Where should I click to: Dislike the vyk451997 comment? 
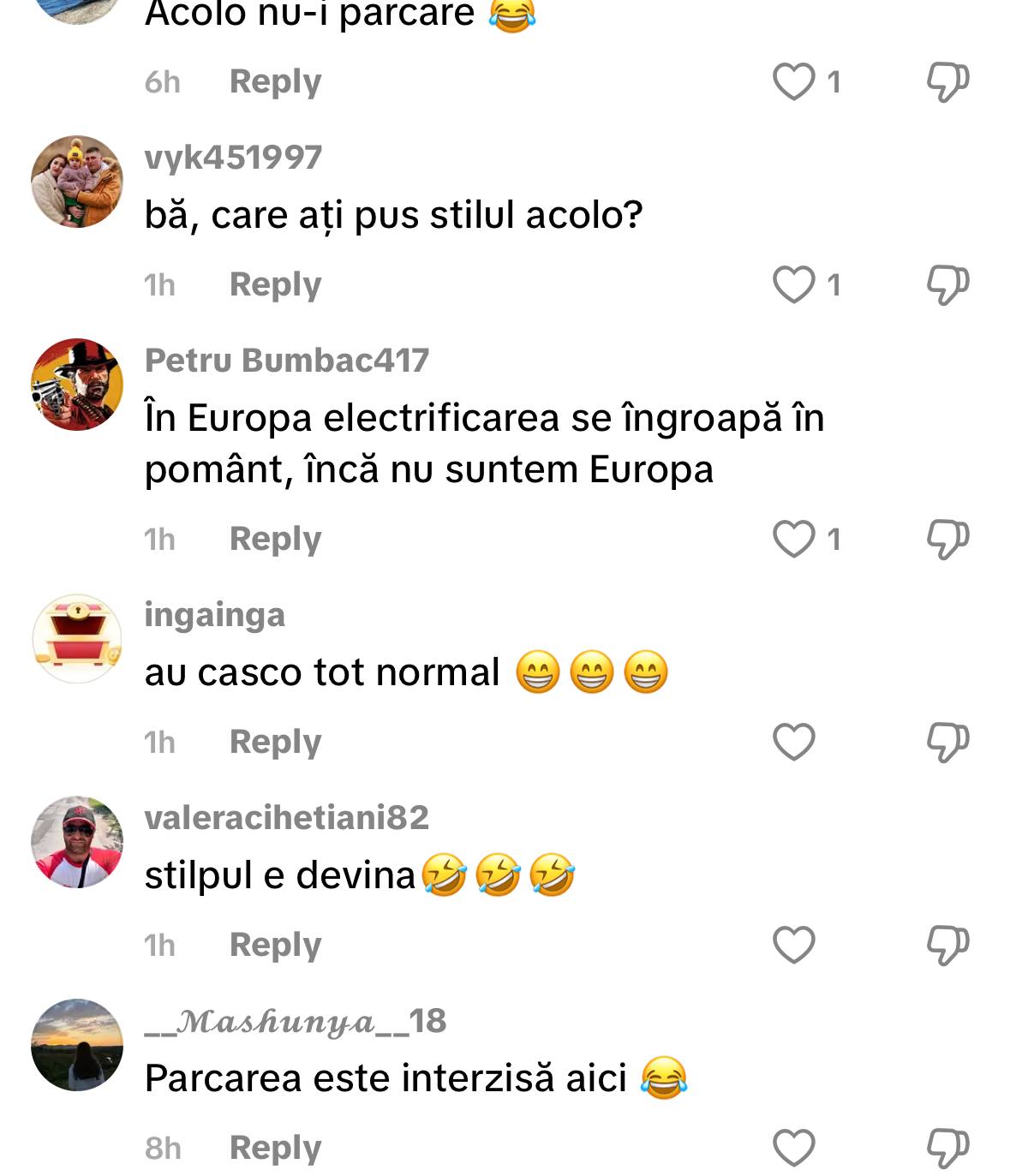pos(948,285)
